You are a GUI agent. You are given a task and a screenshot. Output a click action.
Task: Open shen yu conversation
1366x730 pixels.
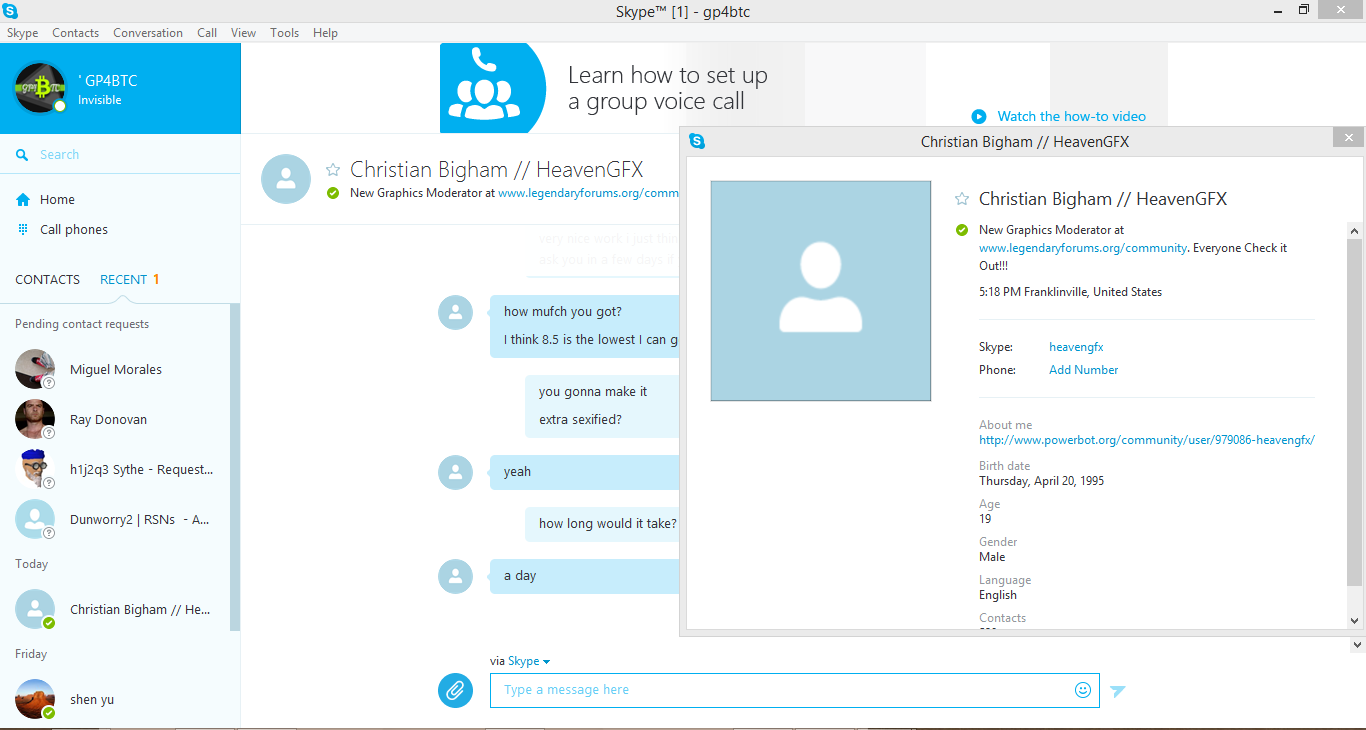coord(115,699)
